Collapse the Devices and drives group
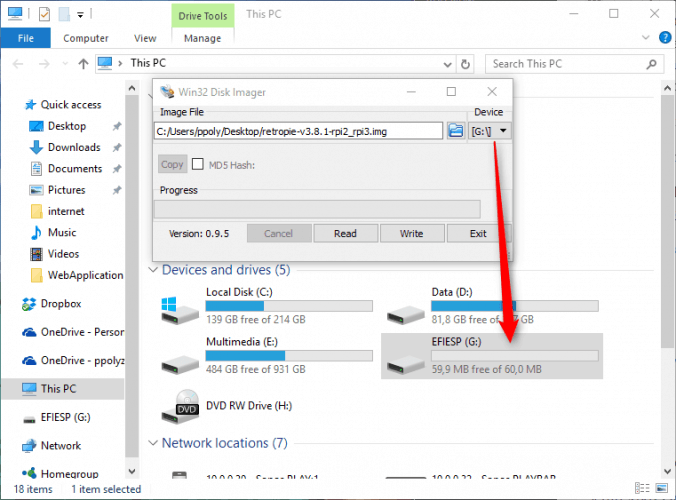Screen dimensions: 676x500 click(x=153, y=270)
